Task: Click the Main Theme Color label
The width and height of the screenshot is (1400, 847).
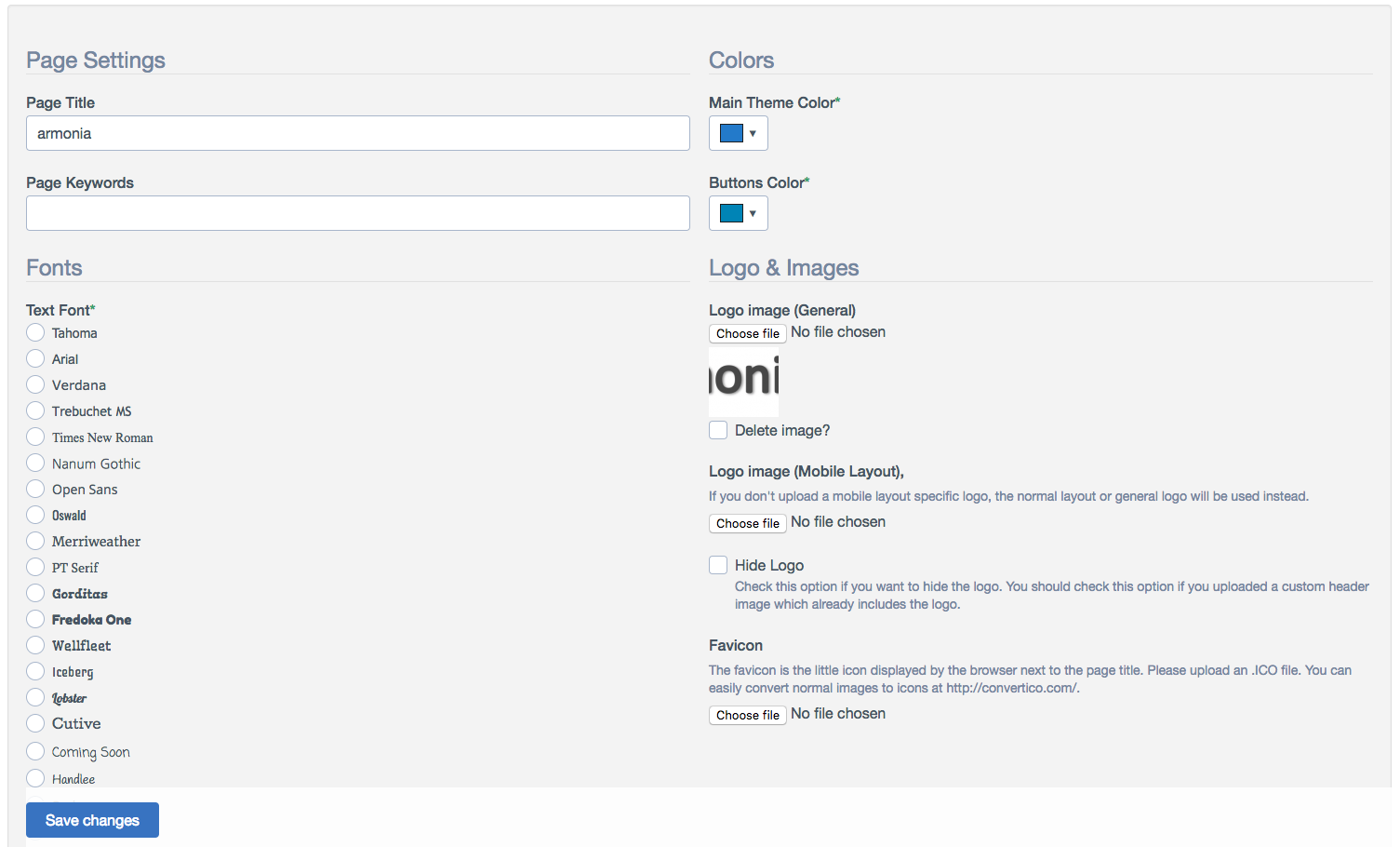Action: 774,102
